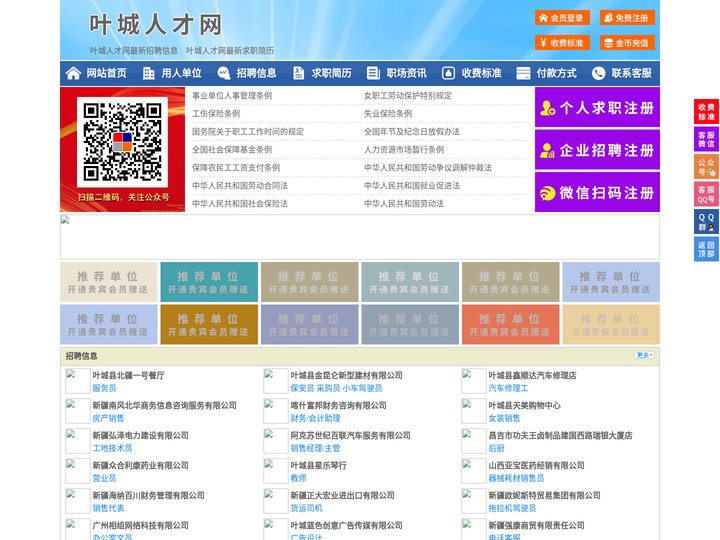Click the document icon beside 求职简历

tap(298, 73)
